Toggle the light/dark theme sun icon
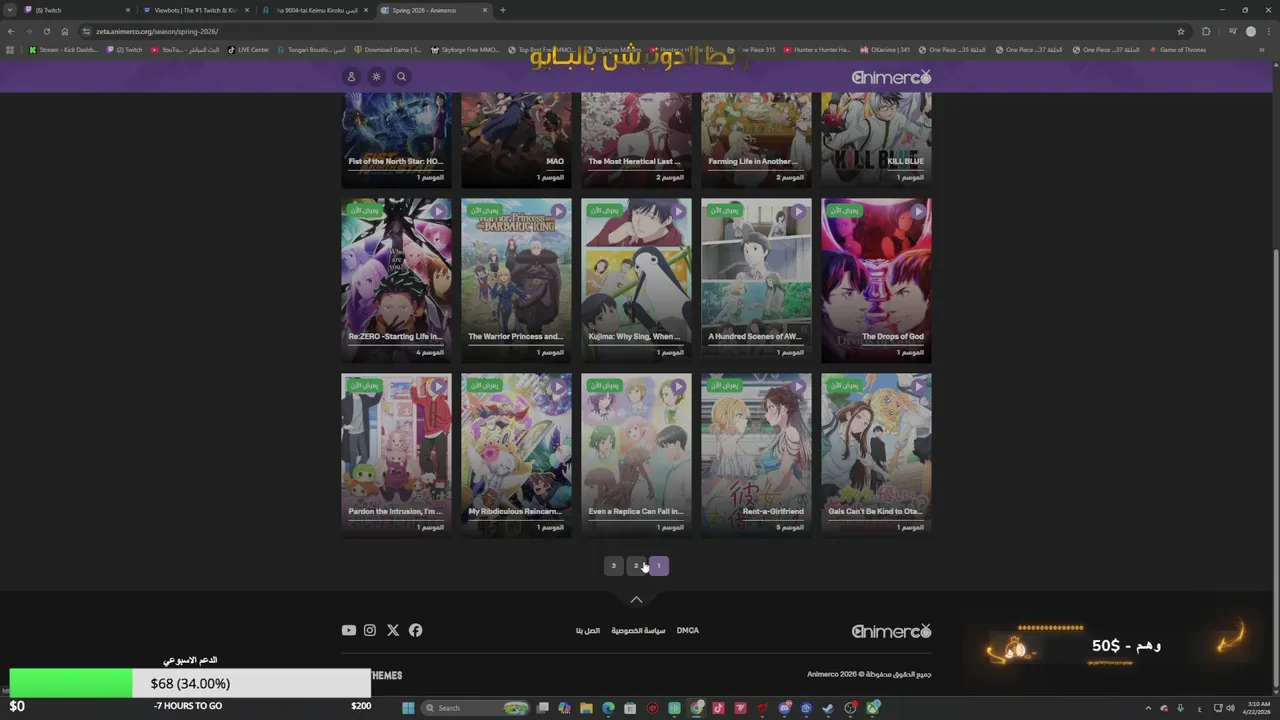The image size is (1280, 720). [376, 76]
